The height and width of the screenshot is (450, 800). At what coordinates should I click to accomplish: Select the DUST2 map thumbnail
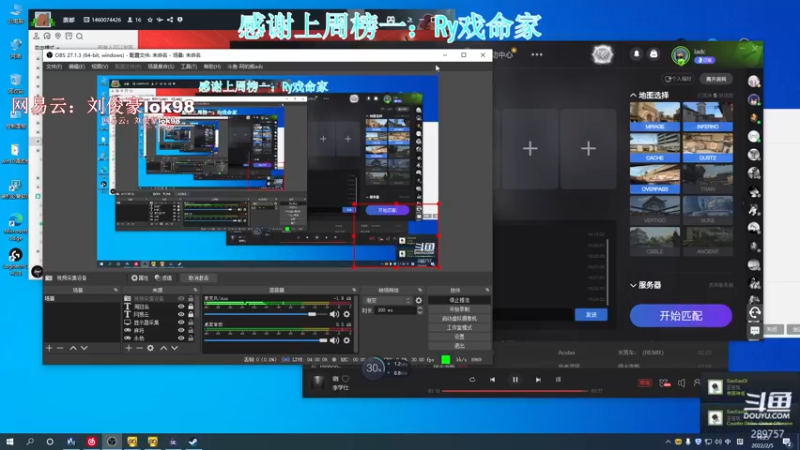708,147
